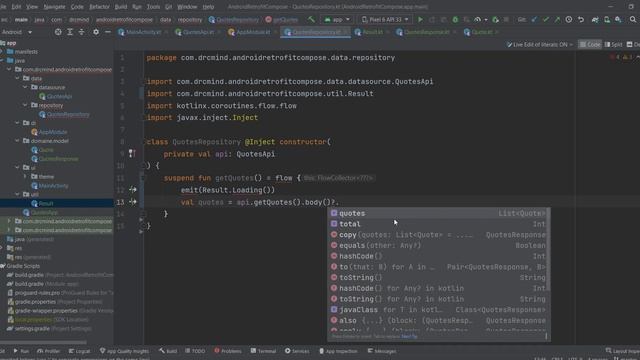
Task: Click the suspend call gutter icon on line 13
Action: 133,202
